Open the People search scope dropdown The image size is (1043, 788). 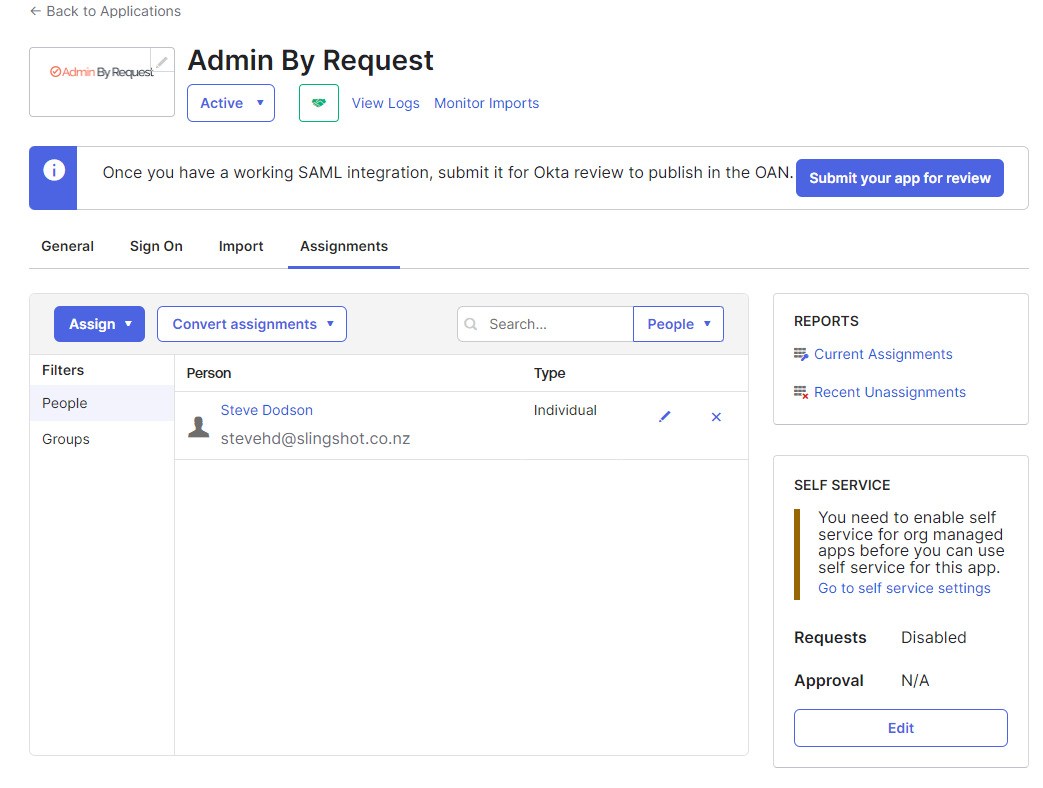(x=678, y=324)
